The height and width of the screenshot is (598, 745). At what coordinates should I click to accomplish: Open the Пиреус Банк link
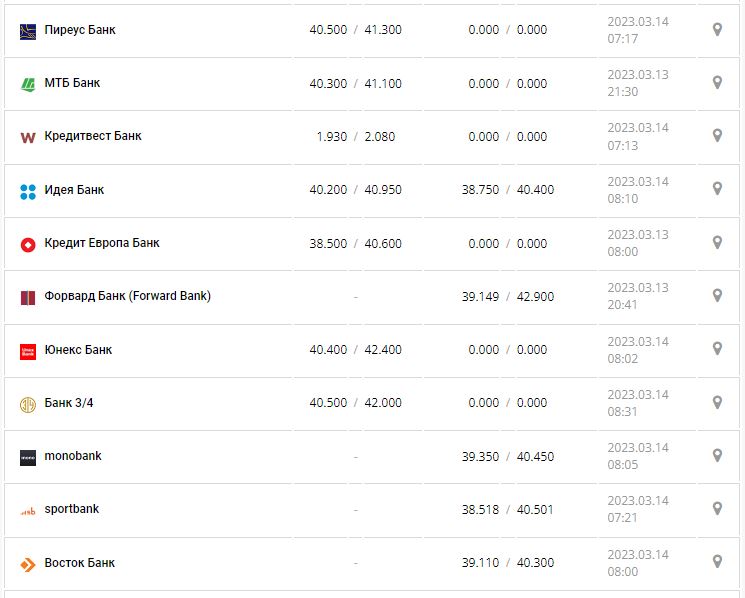tap(80, 30)
